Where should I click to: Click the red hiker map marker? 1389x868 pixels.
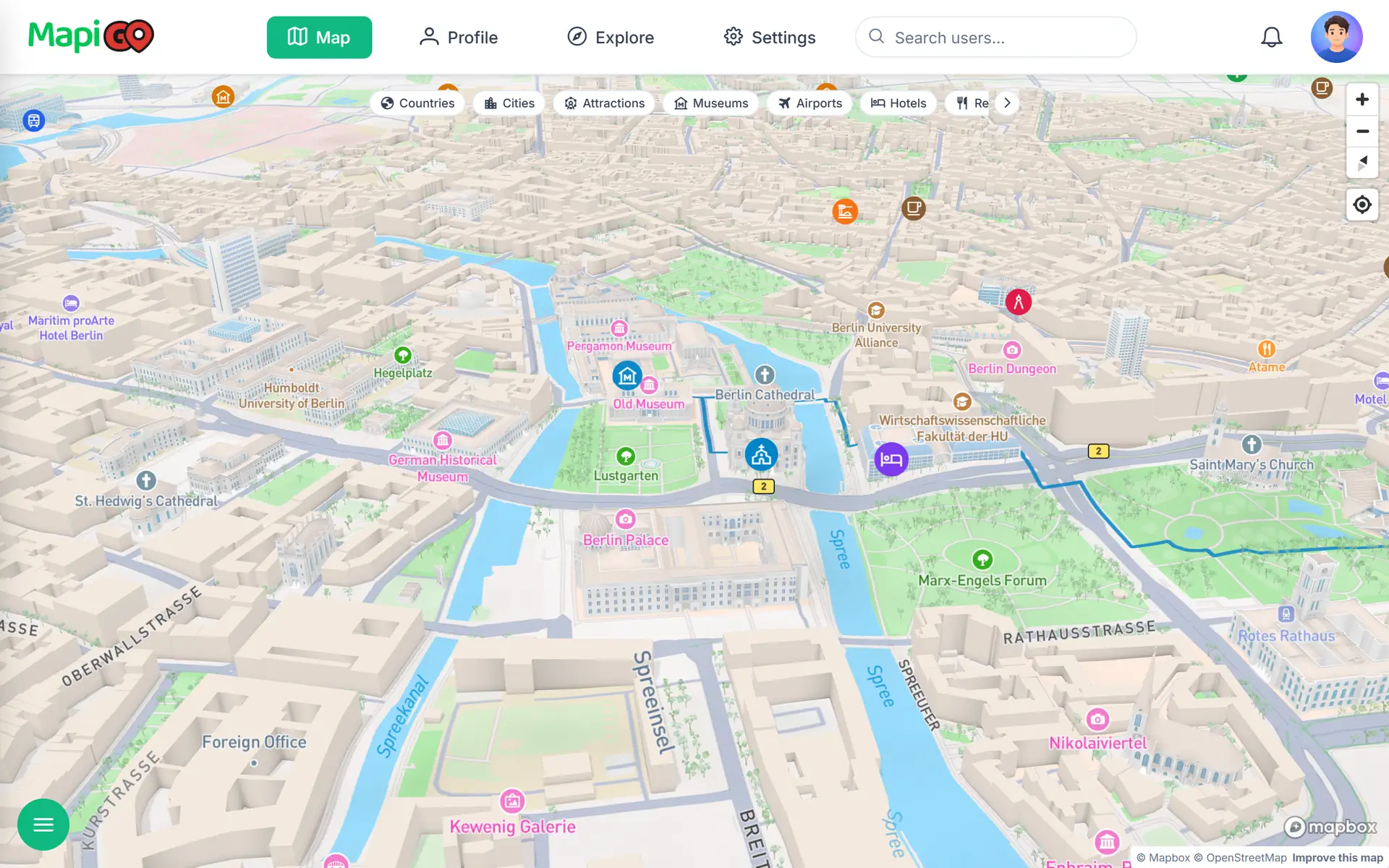[1019, 302]
